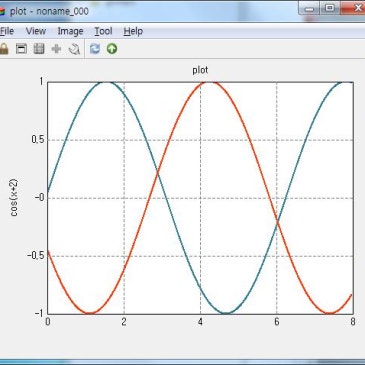The width and height of the screenshot is (365, 365).
Task: Click the blue refresh arrows icon
Action: (95, 49)
